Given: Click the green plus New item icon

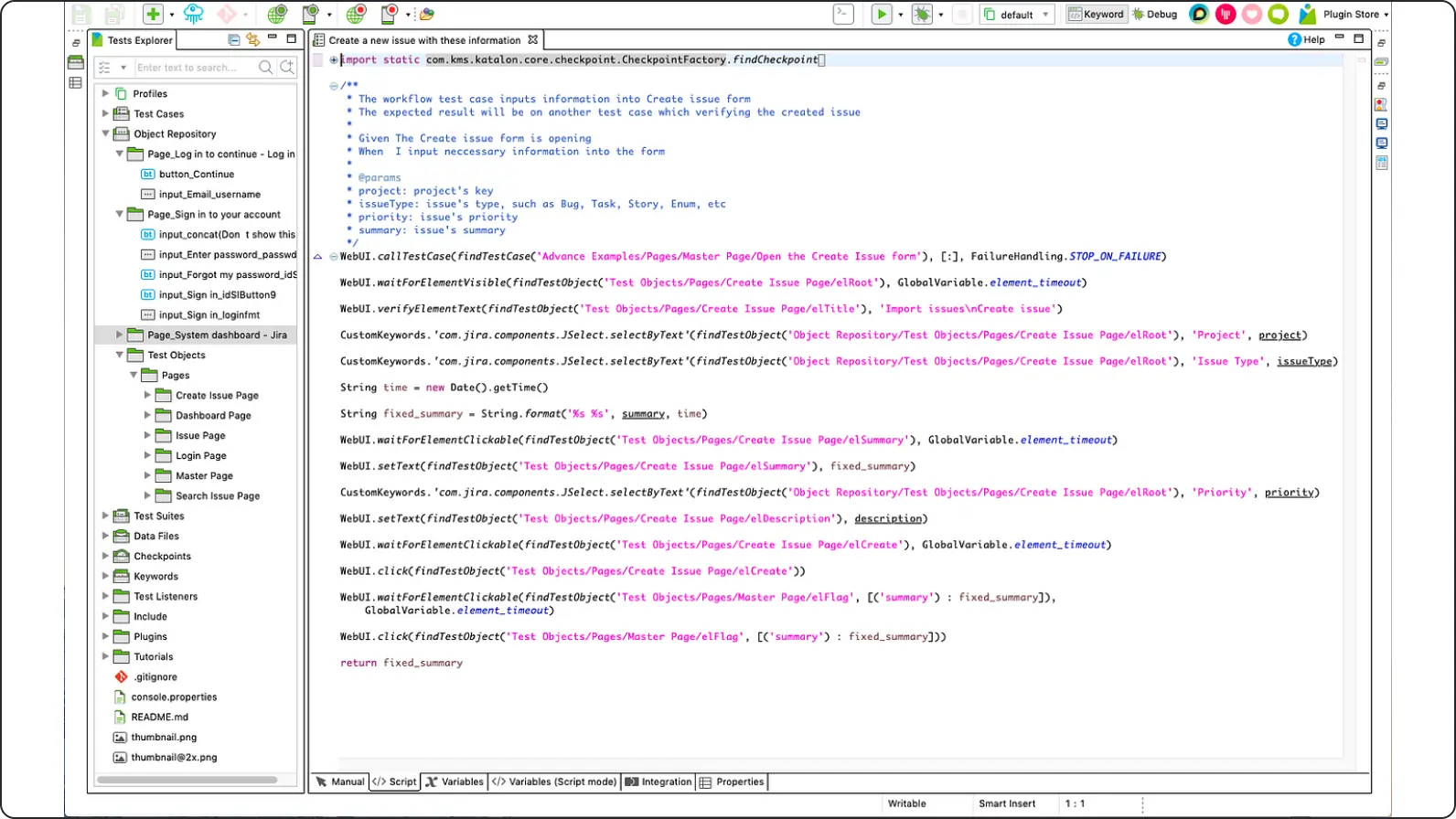Looking at the screenshot, I should [153, 14].
